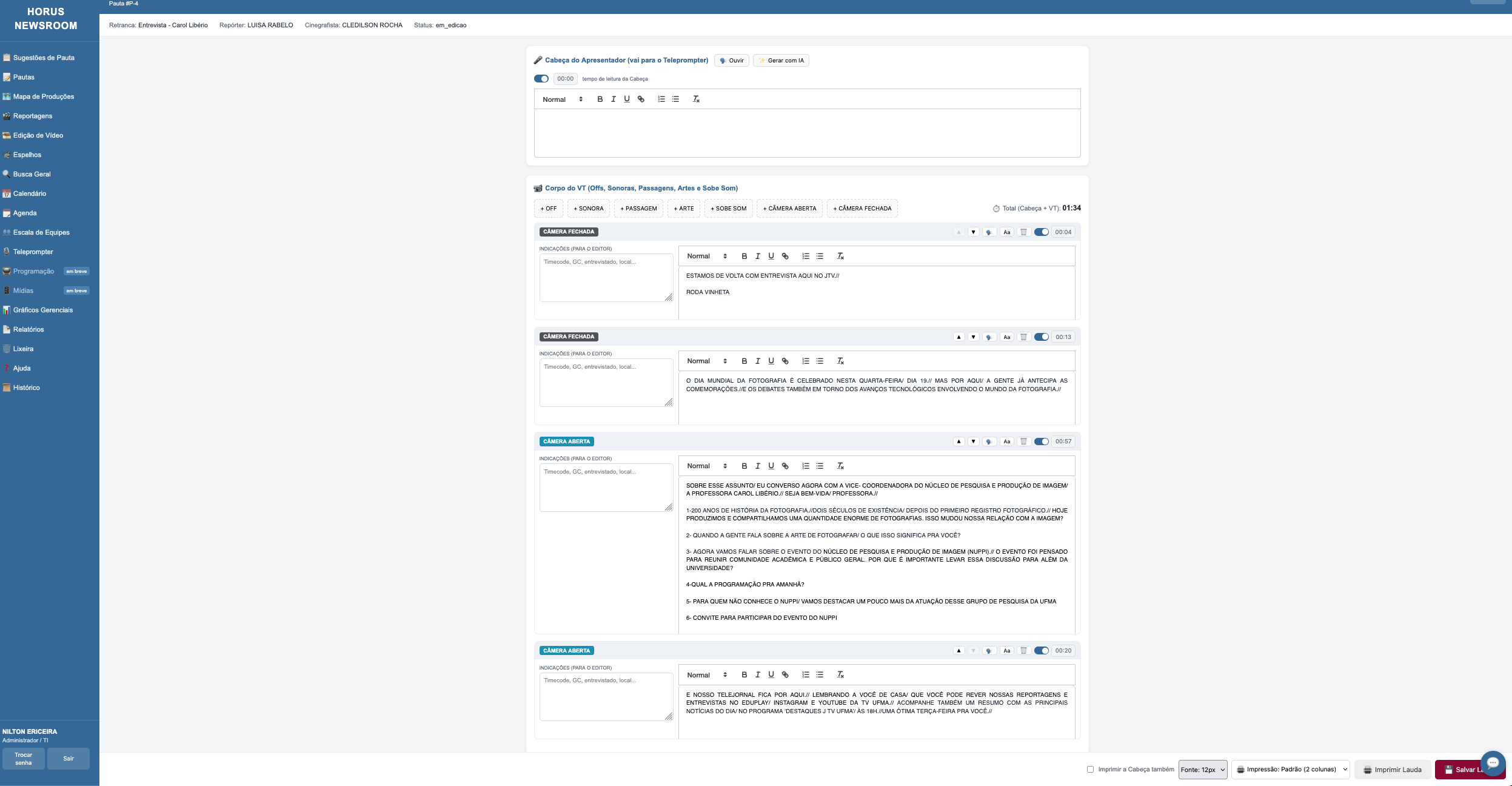The width and height of the screenshot is (1512, 786).
Task: Open Normal style dropdown in the 00:04 block
Action: [706, 257]
